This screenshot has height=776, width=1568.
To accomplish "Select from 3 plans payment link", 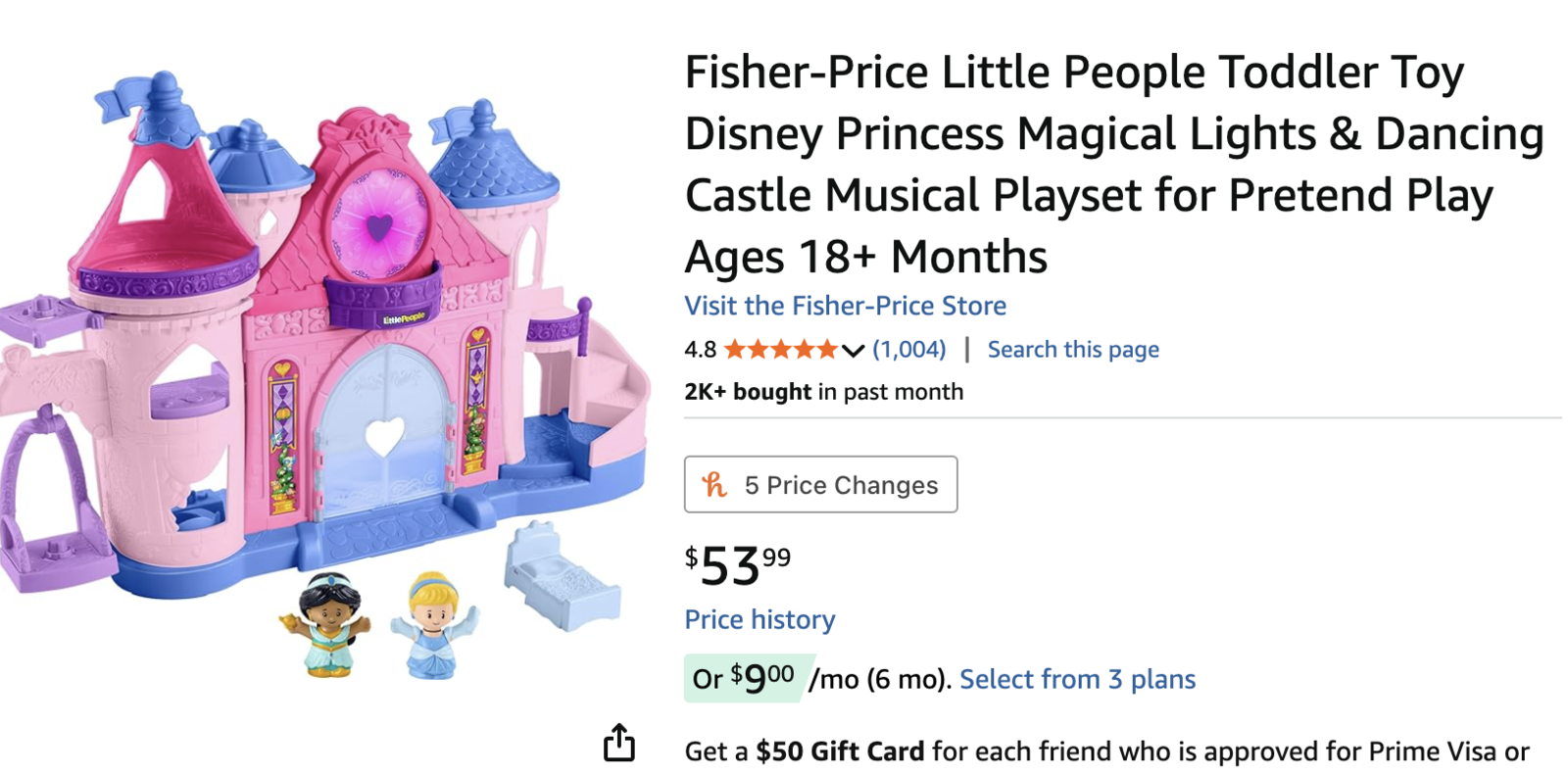I will tap(1077, 679).
